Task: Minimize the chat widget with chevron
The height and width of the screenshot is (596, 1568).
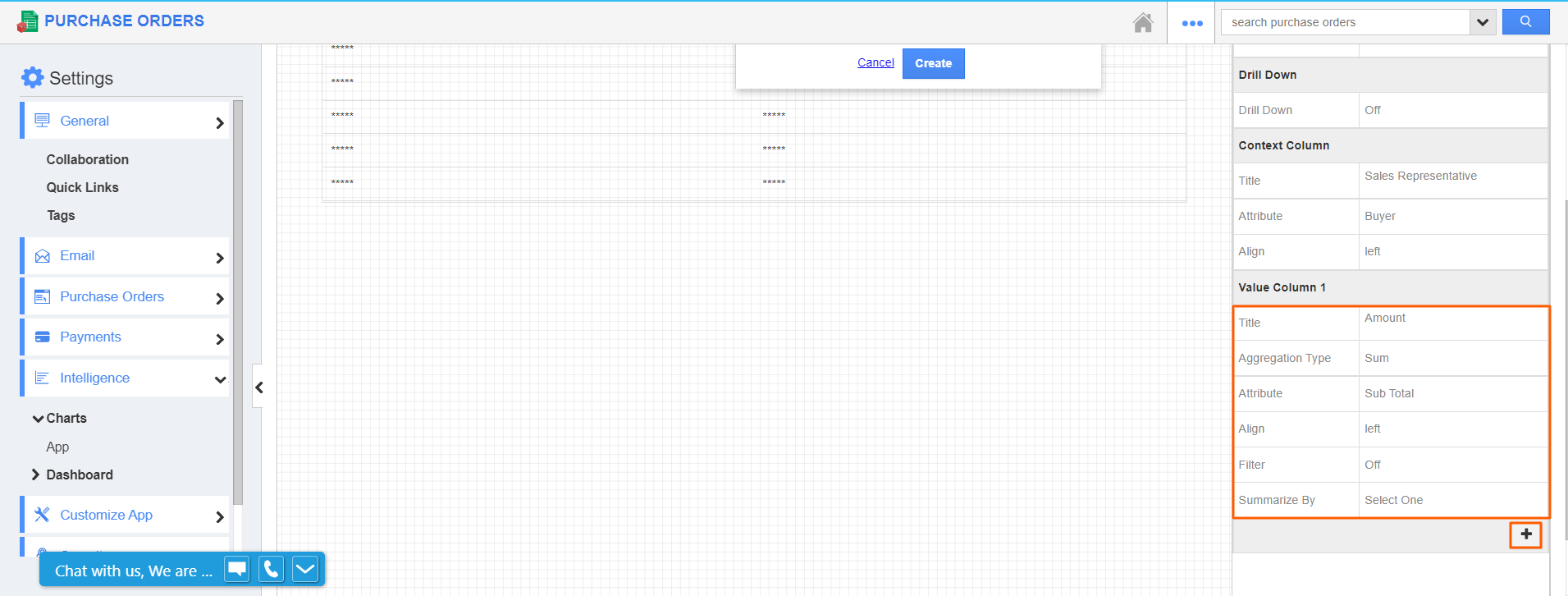Action: click(305, 568)
